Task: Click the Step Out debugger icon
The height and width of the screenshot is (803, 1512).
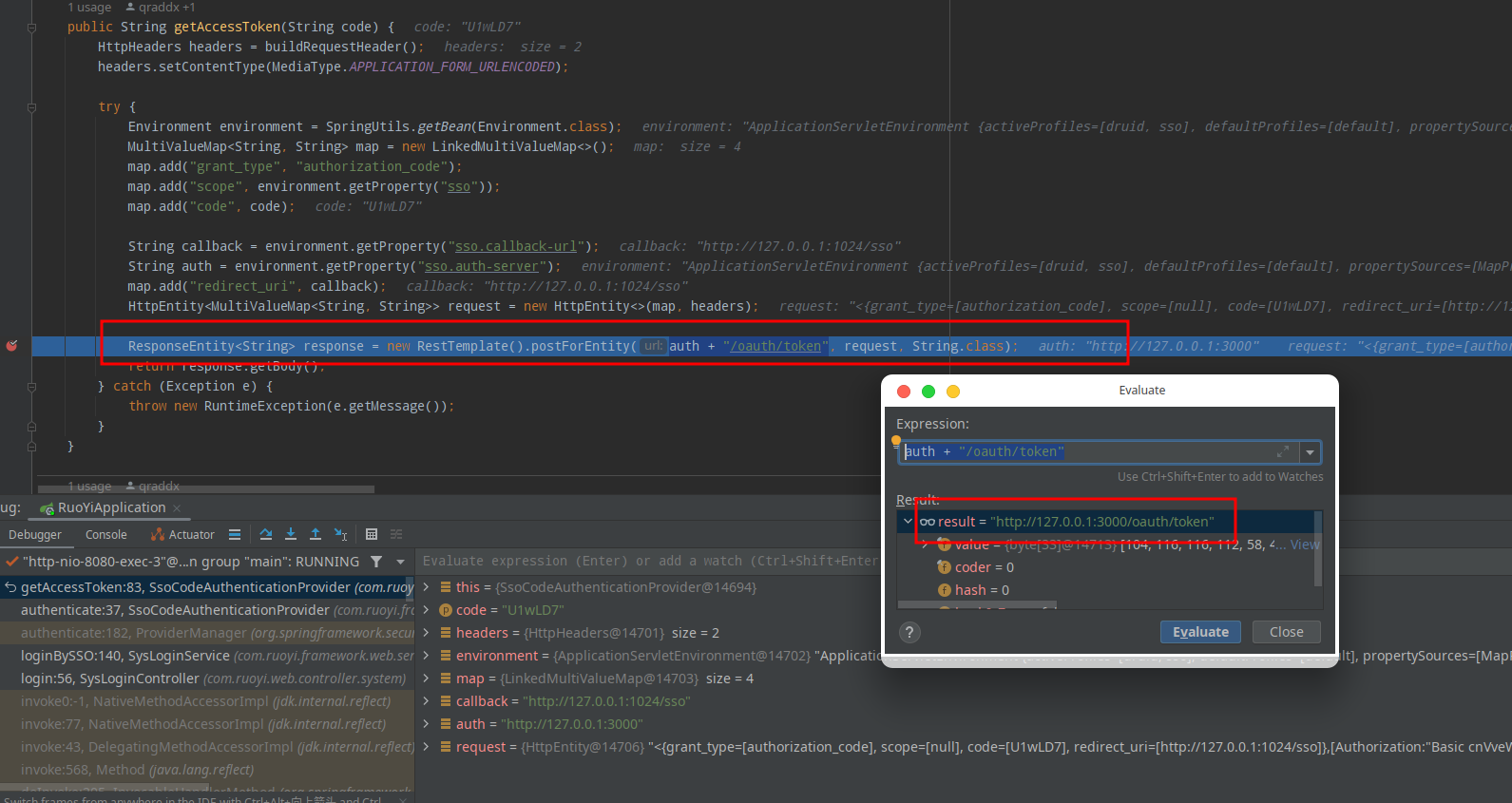Action: [316, 534]
